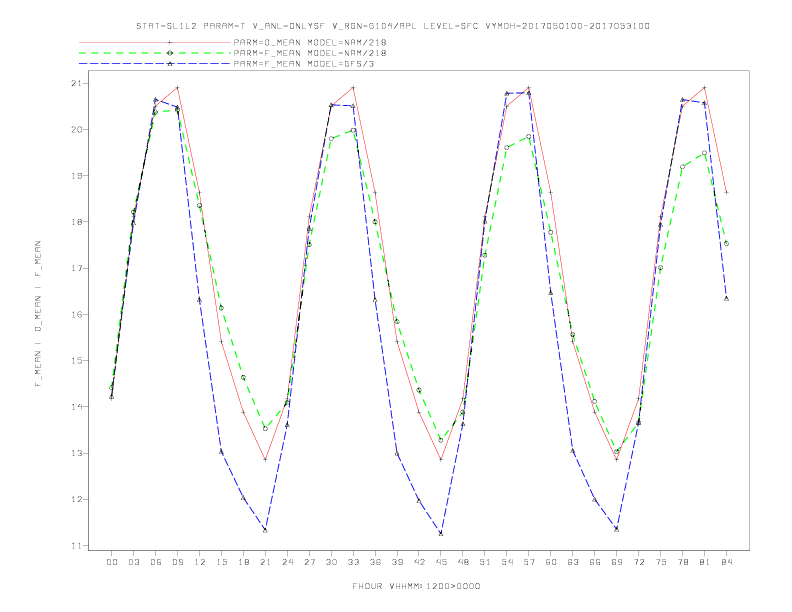The width and height of the screenshot is (792, 612).
Task: Click the chart title starting with STAT=SL1L2
Action: 392,26
